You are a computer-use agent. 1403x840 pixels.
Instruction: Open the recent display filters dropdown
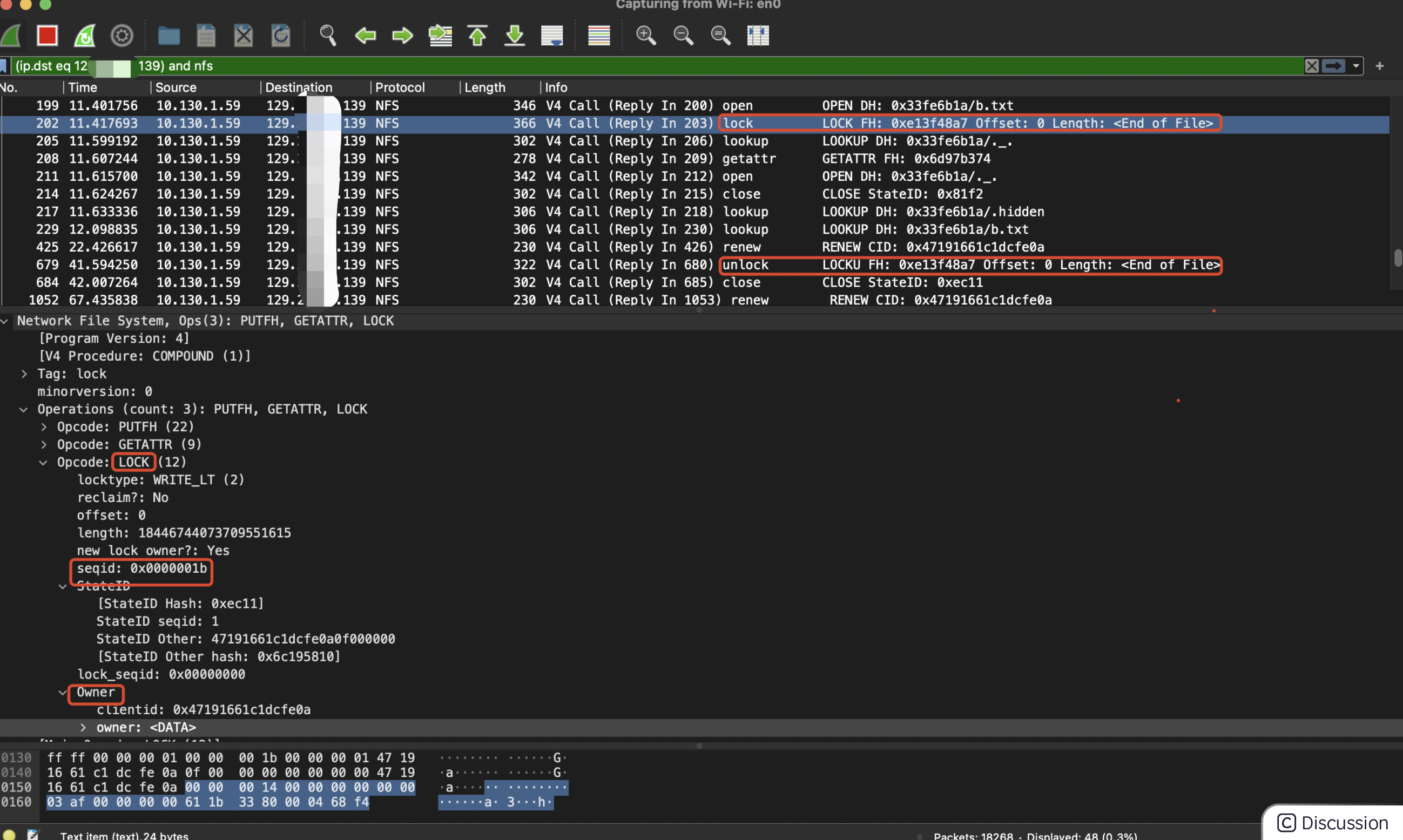pyautogui.click(x=1355, y=66)
